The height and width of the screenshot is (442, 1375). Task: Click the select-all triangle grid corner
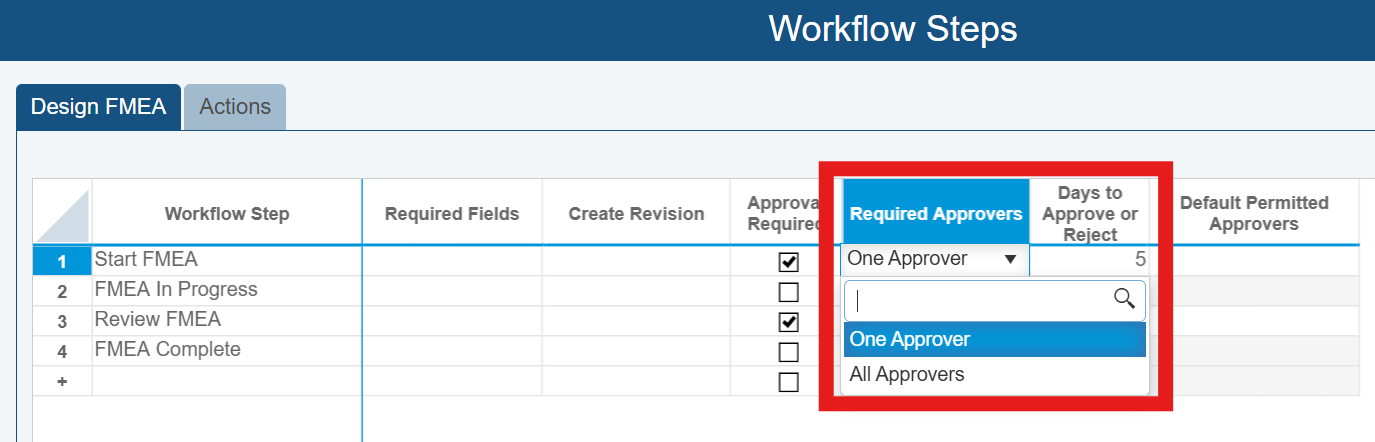point(62,212)
